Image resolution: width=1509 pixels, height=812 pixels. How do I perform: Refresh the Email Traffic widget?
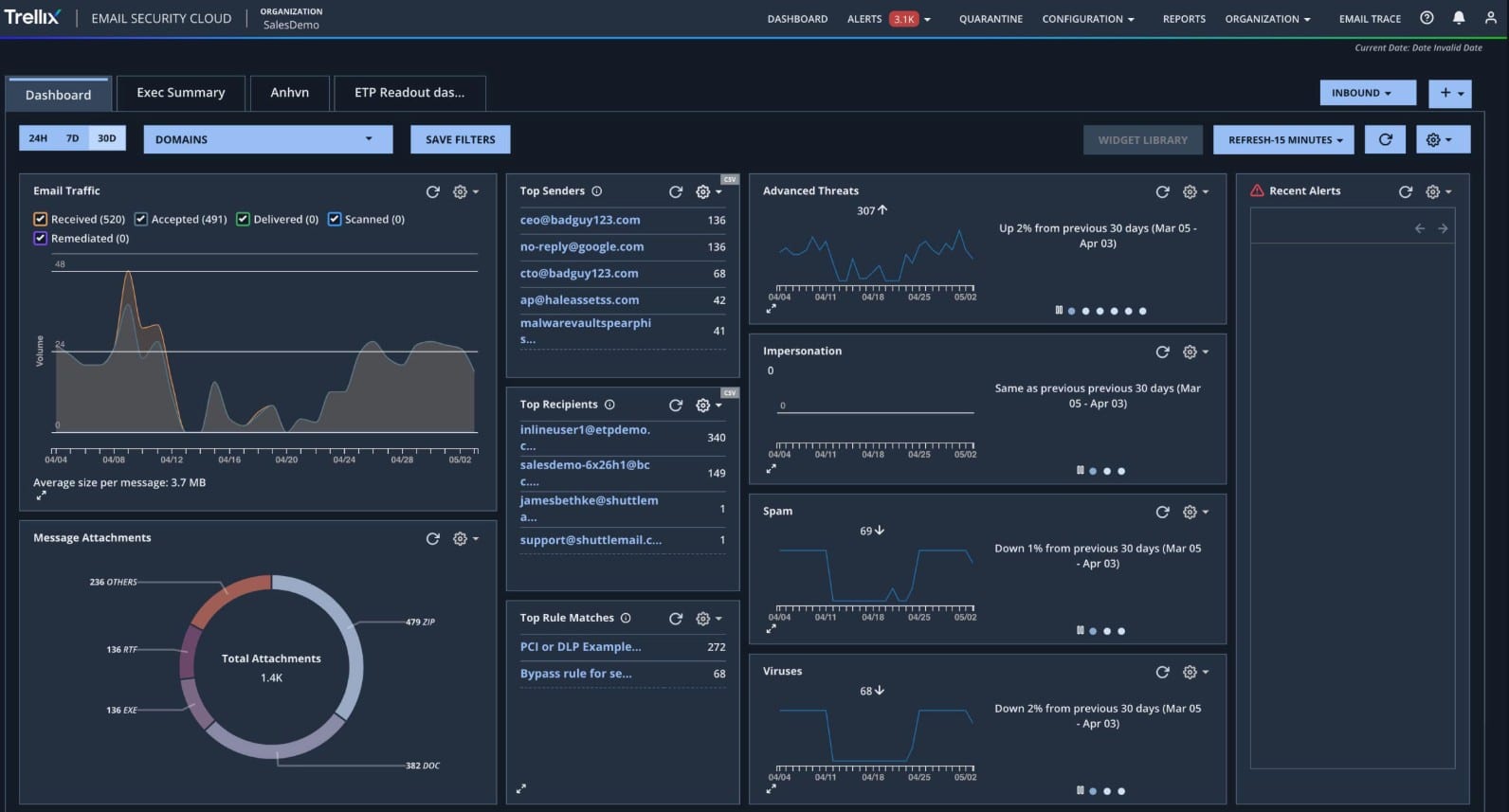pyautogui.click(x=433, y=191)
